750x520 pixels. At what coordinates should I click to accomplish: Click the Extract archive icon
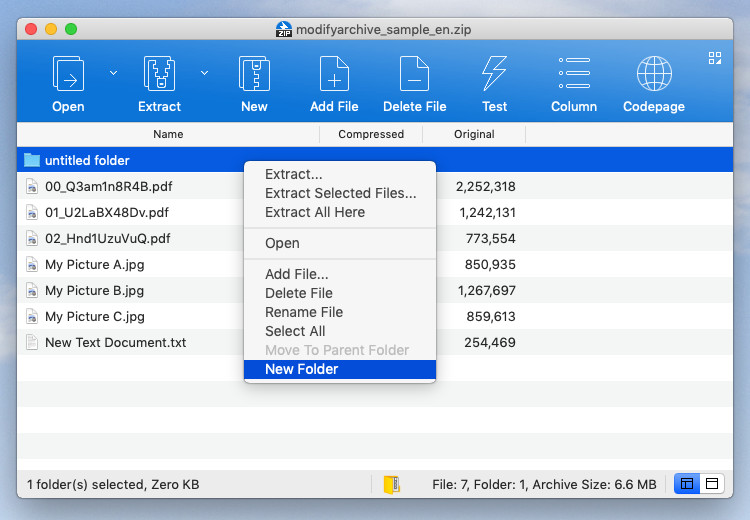[159, 75]
